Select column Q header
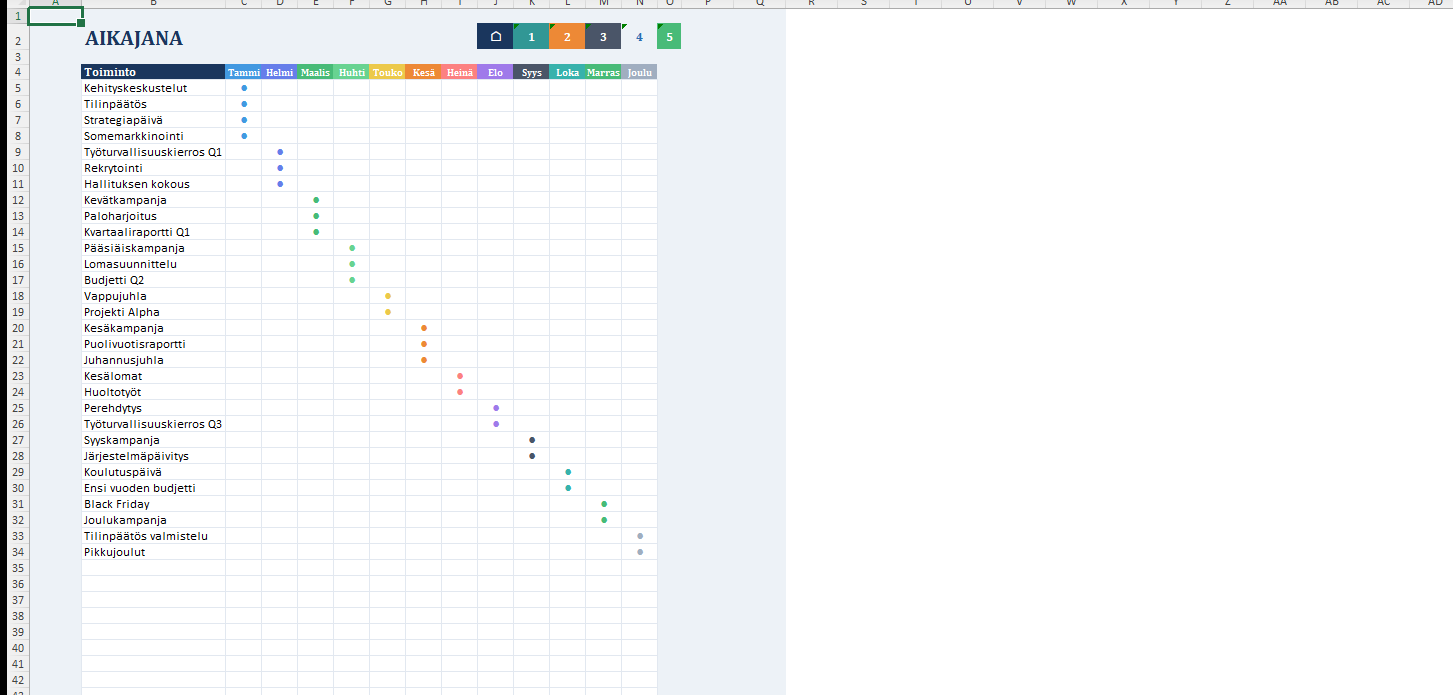The image size is (1453, 695). tap(759, 3)
